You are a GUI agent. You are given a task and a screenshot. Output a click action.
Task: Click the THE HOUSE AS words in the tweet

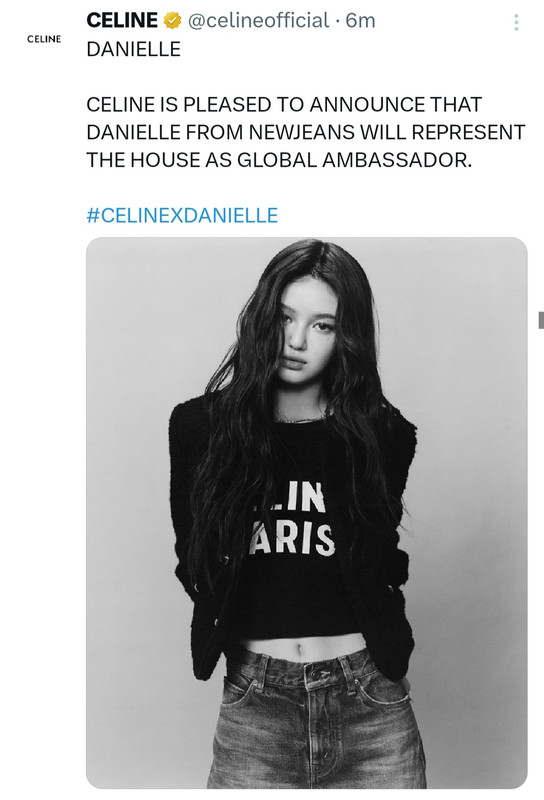[159, 160]
